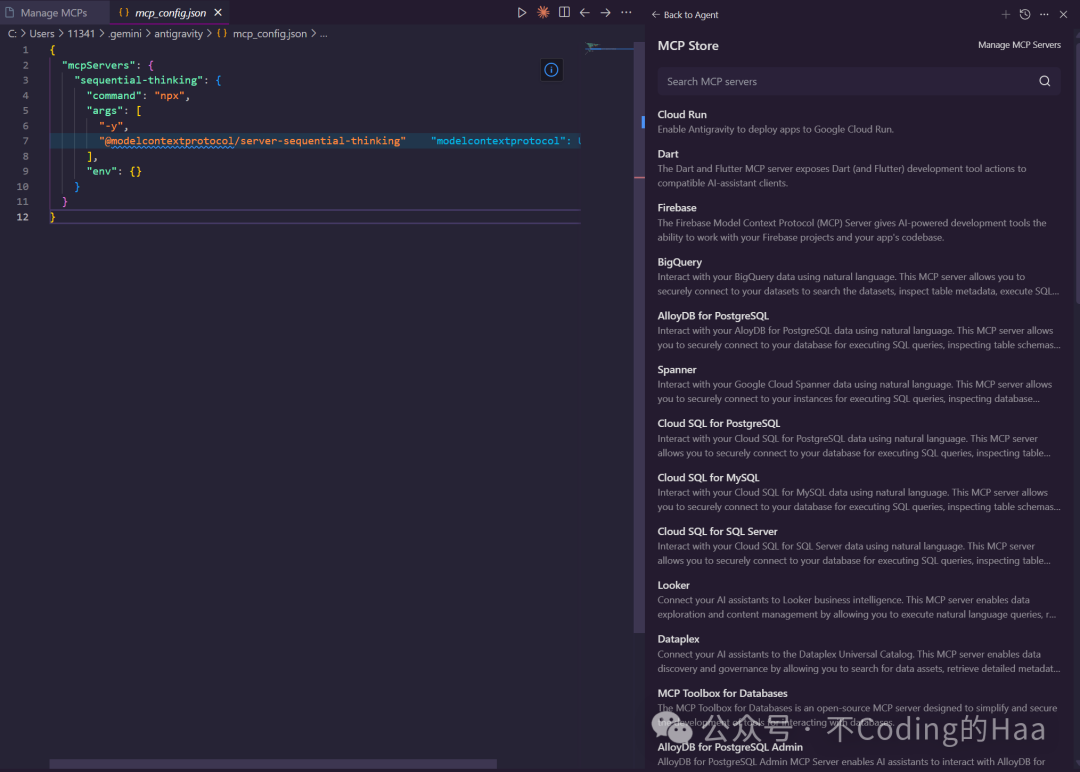The image size is (1080, 772).
Task: Open the Looker MCP server entry
Action: click(x=859, y=599)
